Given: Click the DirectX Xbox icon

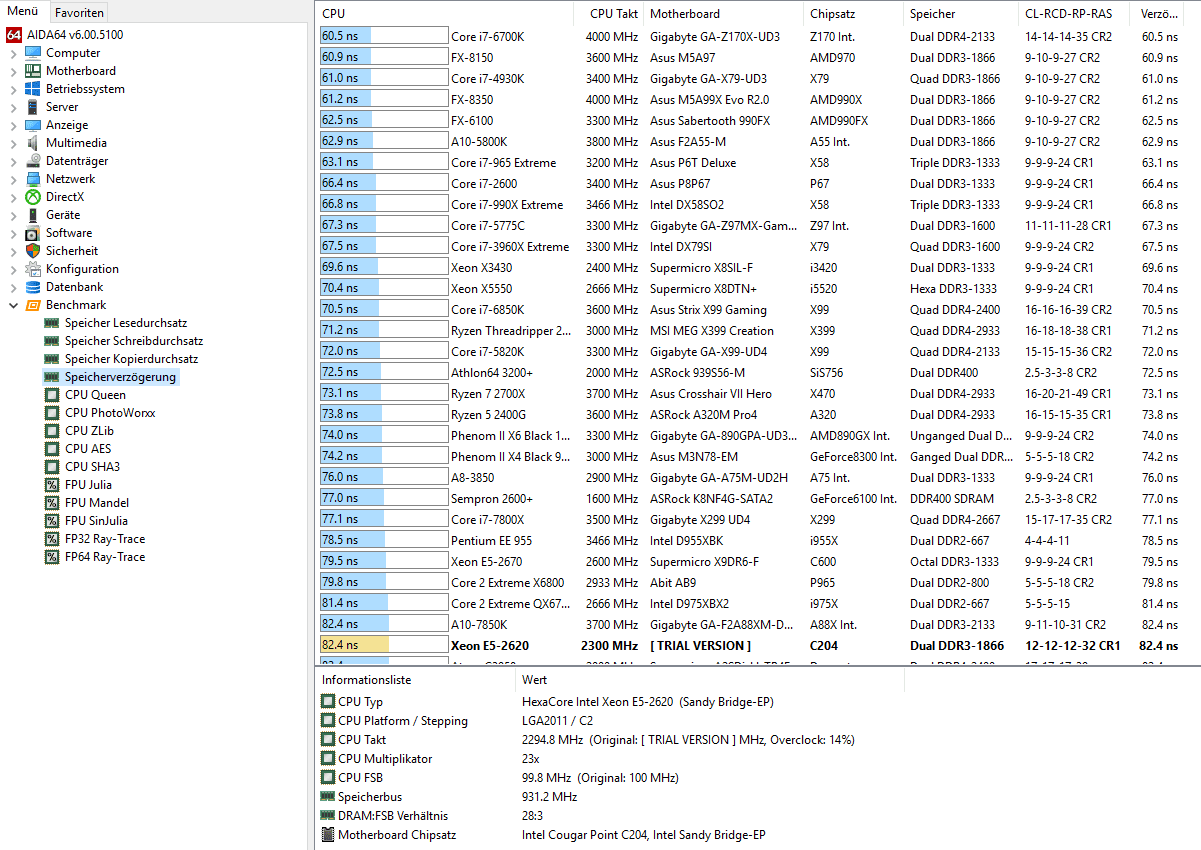Looking at the screenshot, I should (33, 197).
